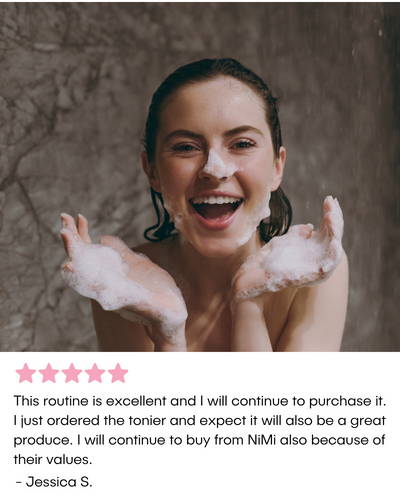Click the reviewer name Jessica S.
Viewport: 400px width, 500px height.
[59, 482]
